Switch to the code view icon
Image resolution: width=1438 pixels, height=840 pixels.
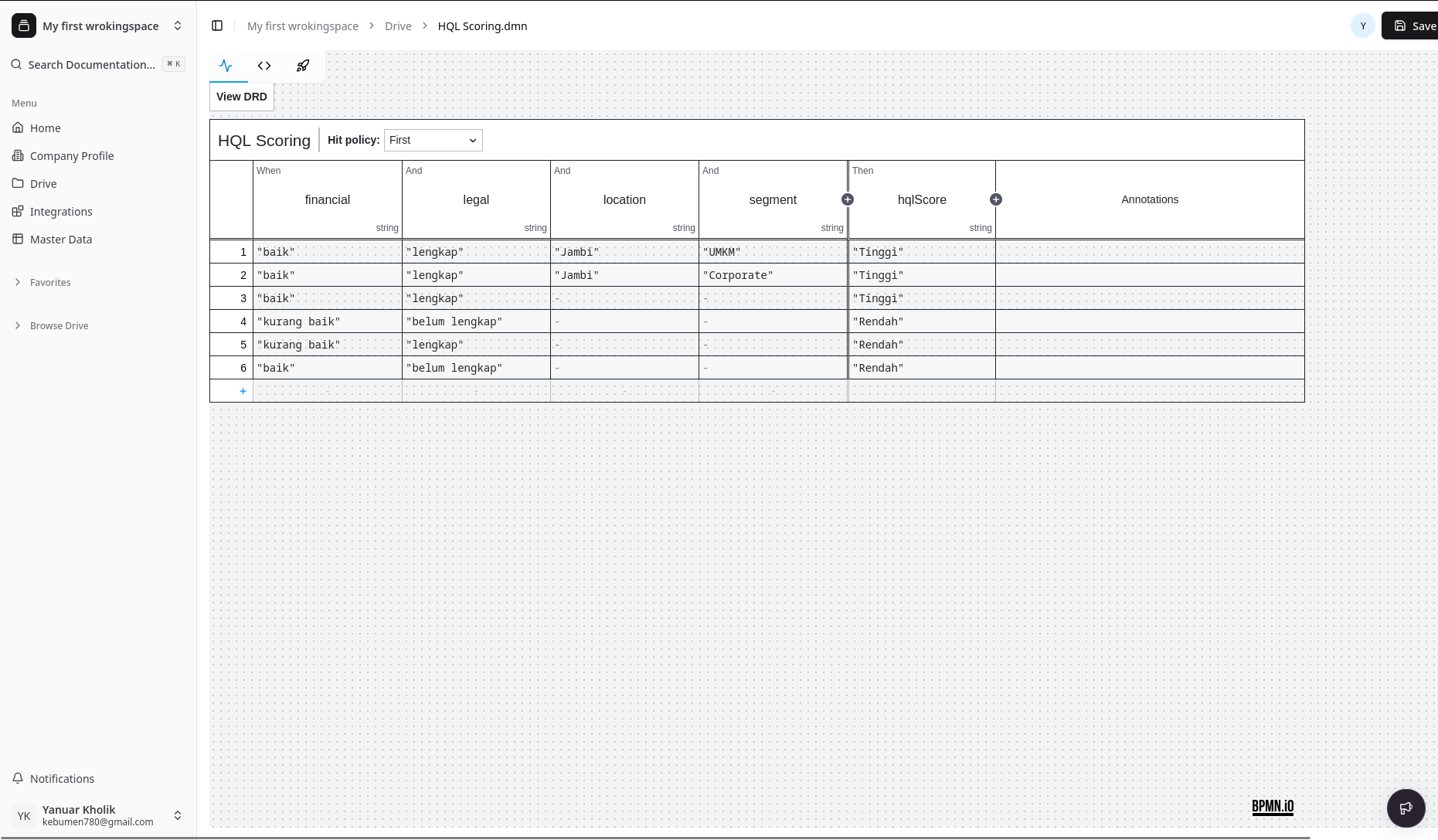[x=264, y=66]
